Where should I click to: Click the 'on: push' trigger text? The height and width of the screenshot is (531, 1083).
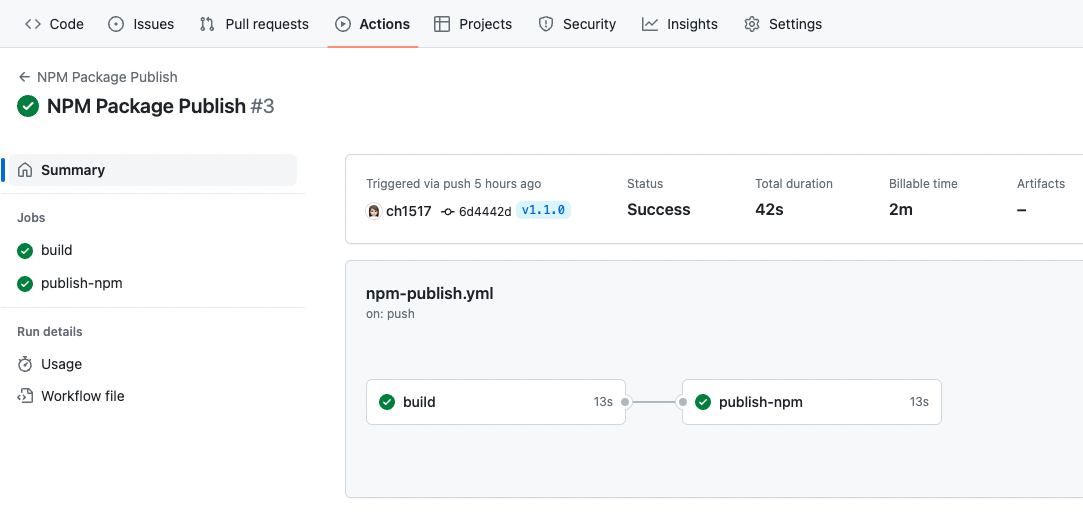[390, 314]
